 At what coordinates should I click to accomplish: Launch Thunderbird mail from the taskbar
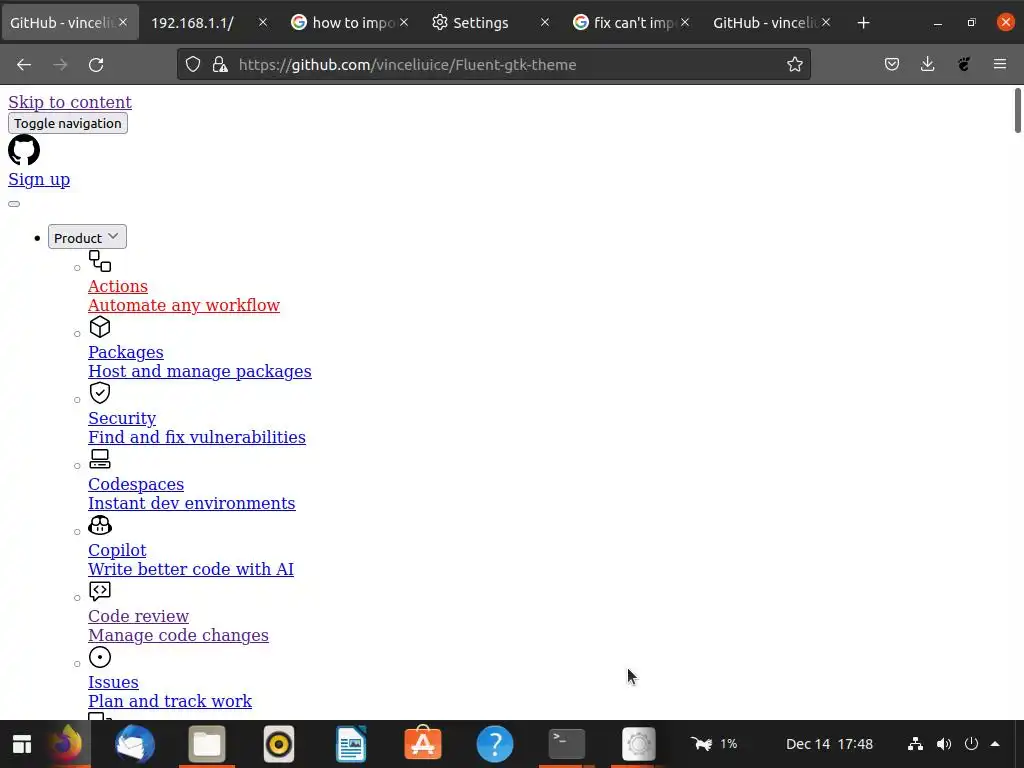pyautogui.click(x=135, y=744)
